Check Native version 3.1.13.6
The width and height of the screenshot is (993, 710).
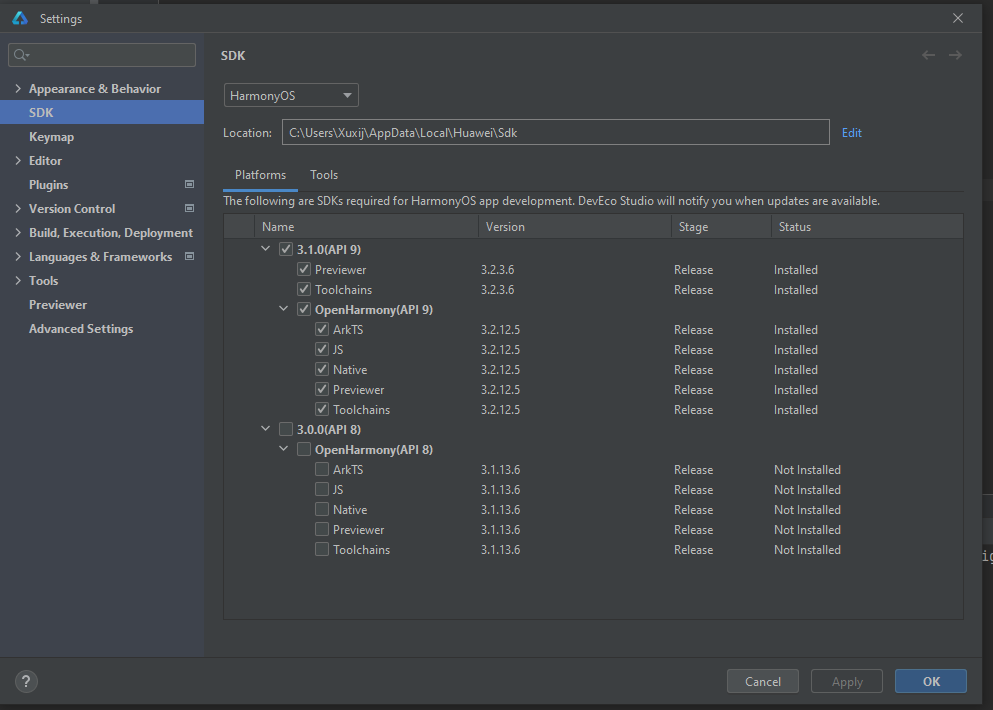322,509
